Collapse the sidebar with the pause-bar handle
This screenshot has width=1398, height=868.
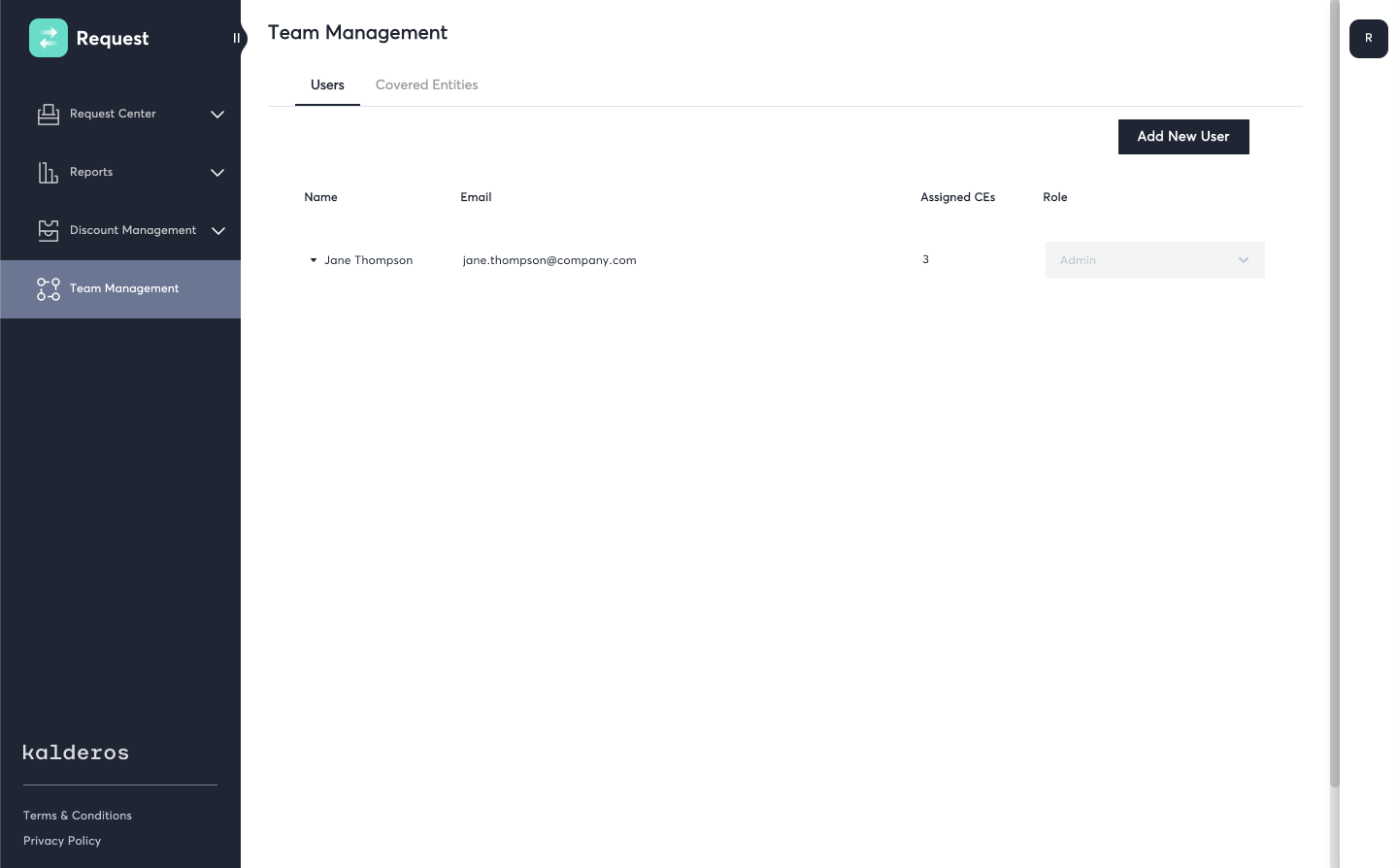tap(236, 38)
